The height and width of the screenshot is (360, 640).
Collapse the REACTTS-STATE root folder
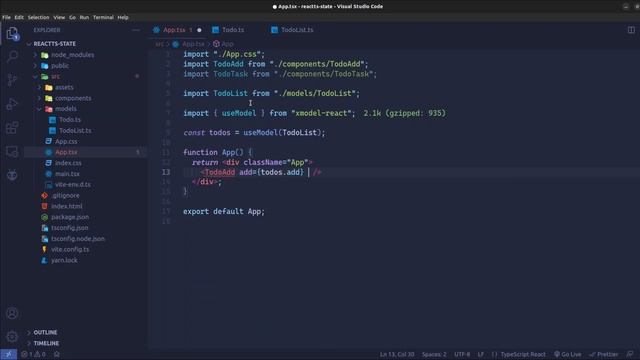coord(55,44)
